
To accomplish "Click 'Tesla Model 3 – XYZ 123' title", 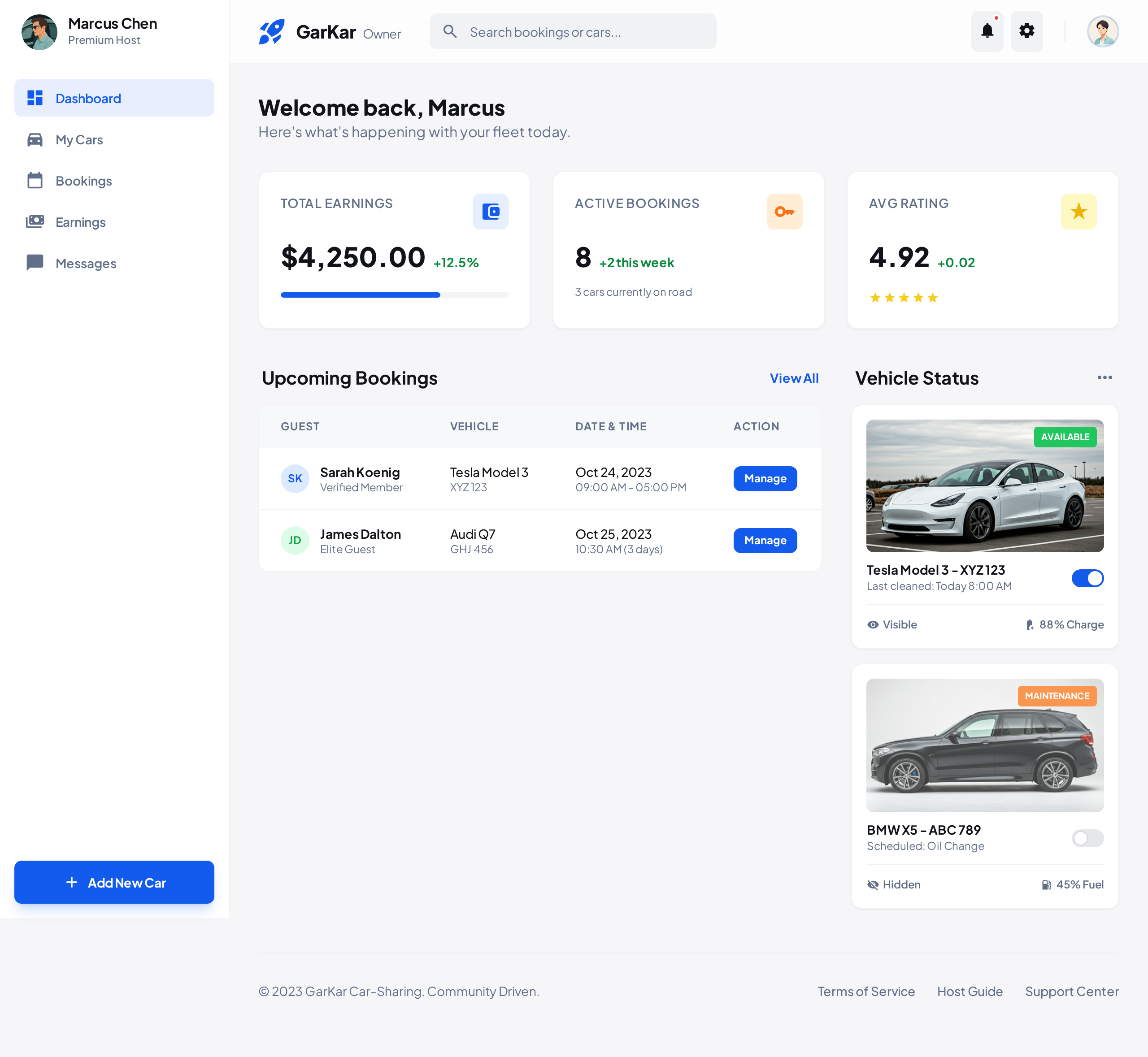I will [x=936, y=570].
